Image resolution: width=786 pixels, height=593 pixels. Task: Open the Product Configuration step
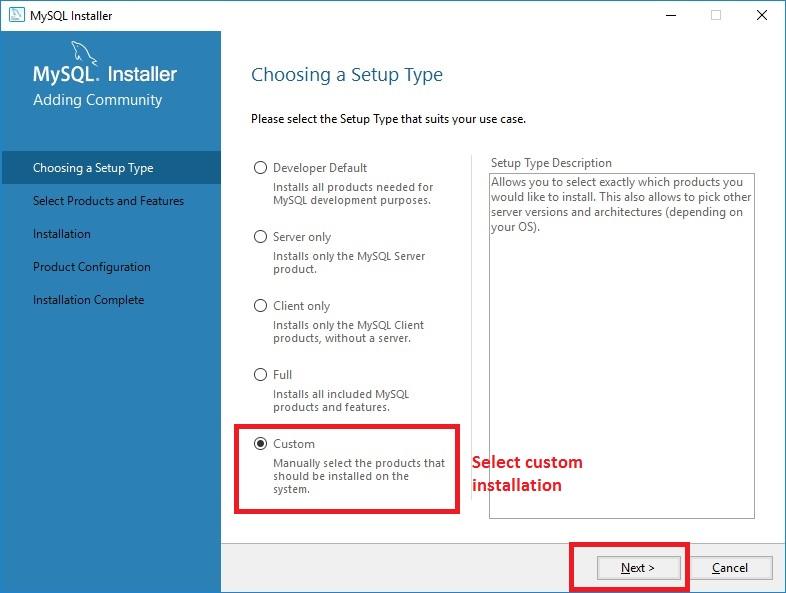pyautogui.click(x=92, y=267)
